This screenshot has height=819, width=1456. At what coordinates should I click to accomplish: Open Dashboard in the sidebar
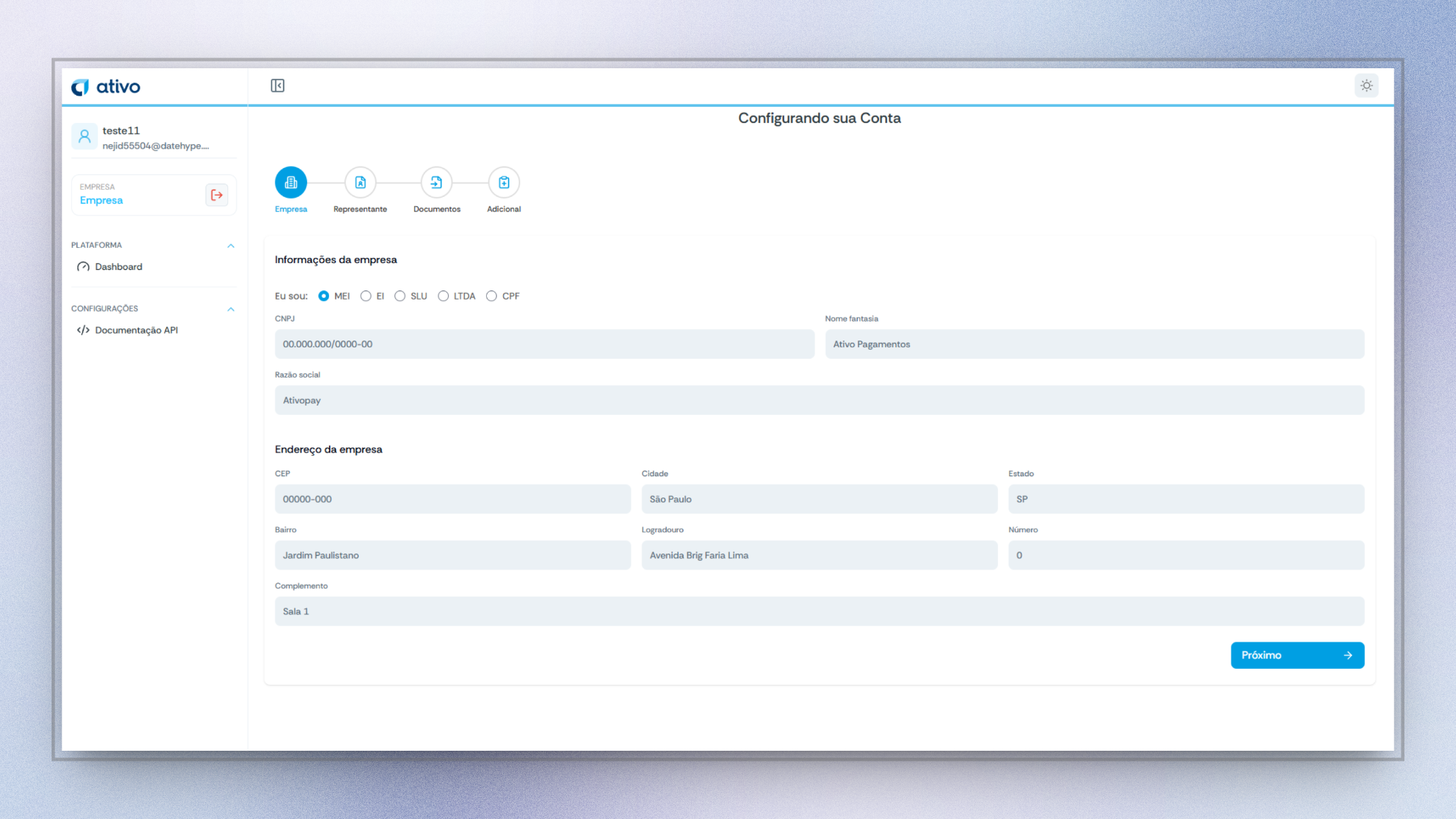coord(118,267)
